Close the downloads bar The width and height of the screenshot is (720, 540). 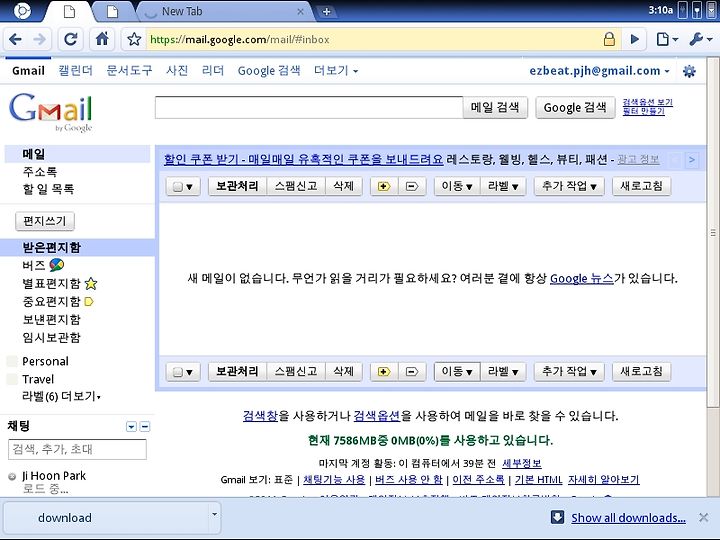[703, 518]
